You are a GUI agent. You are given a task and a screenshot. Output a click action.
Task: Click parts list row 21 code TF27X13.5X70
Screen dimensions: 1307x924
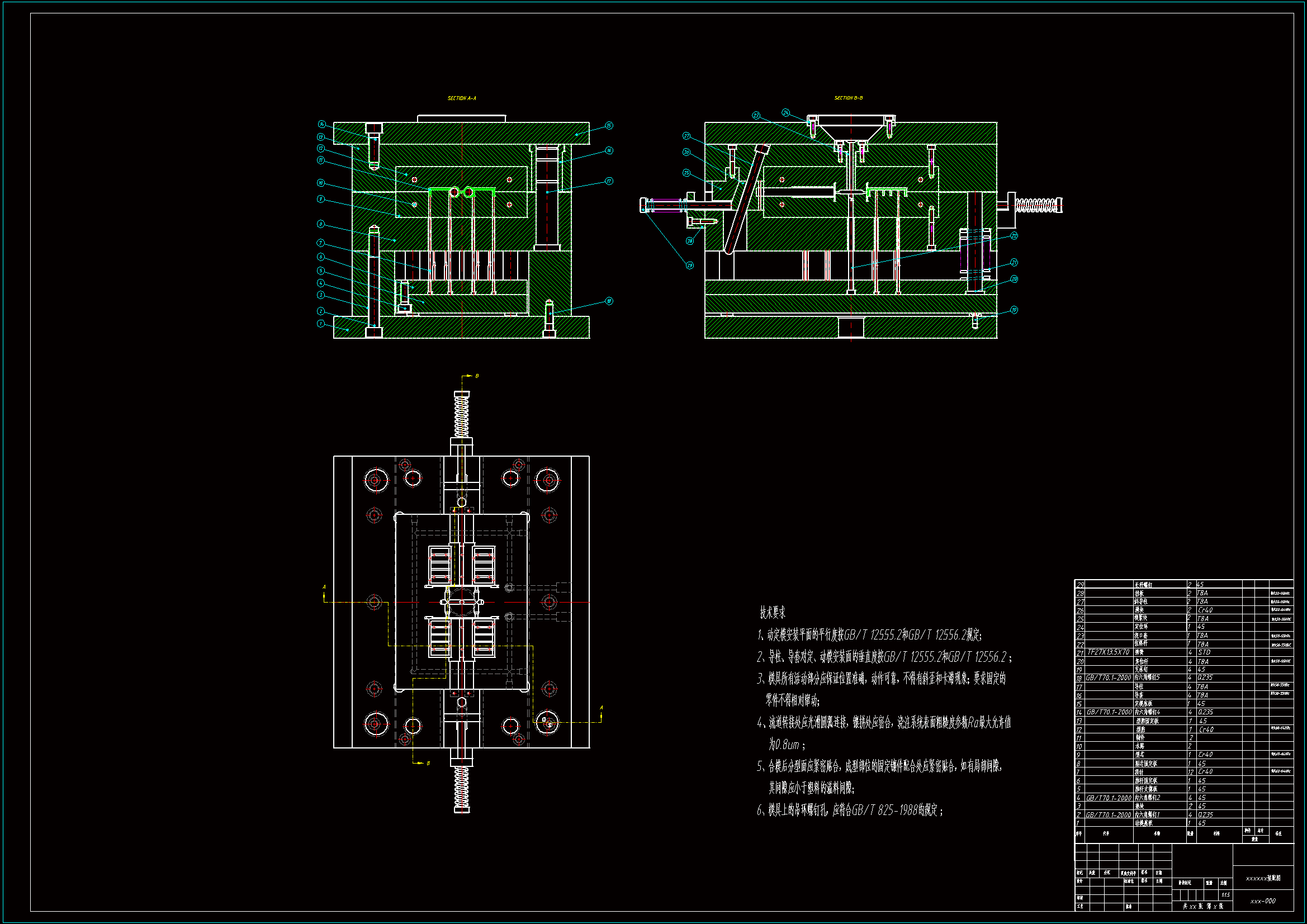[x=1108, y=652]
